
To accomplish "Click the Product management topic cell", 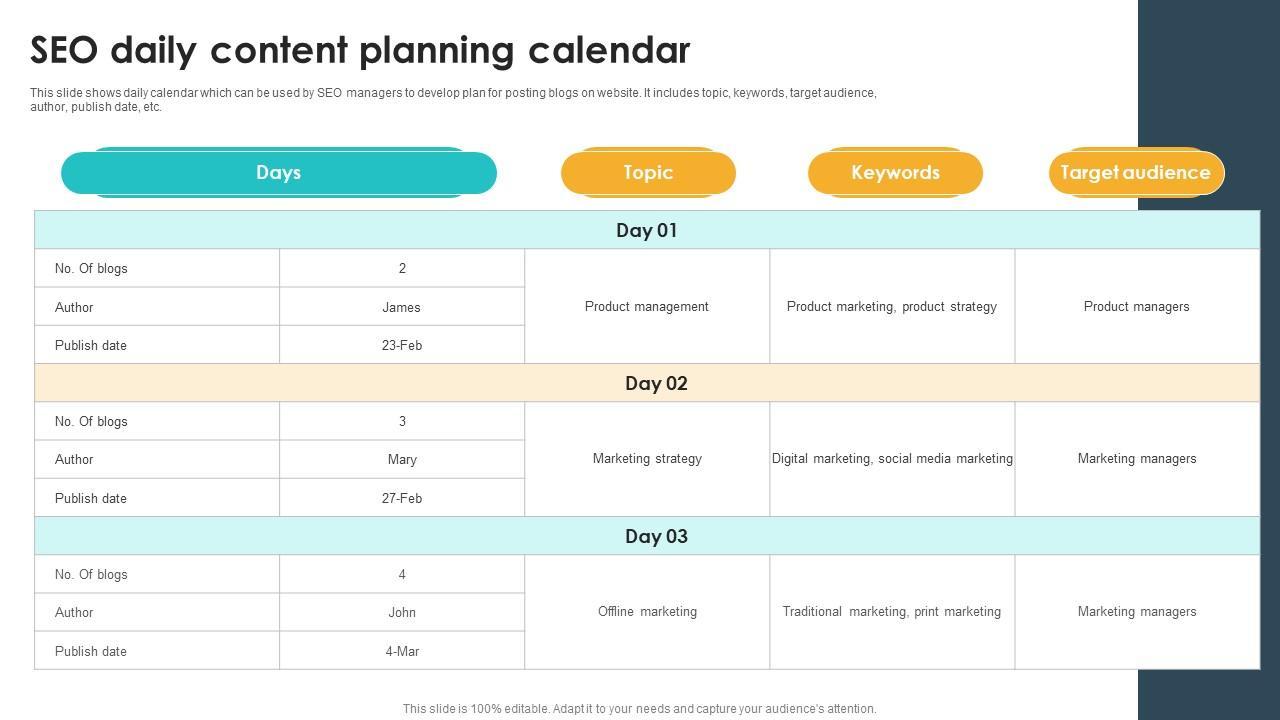I will tap(647, 307).
